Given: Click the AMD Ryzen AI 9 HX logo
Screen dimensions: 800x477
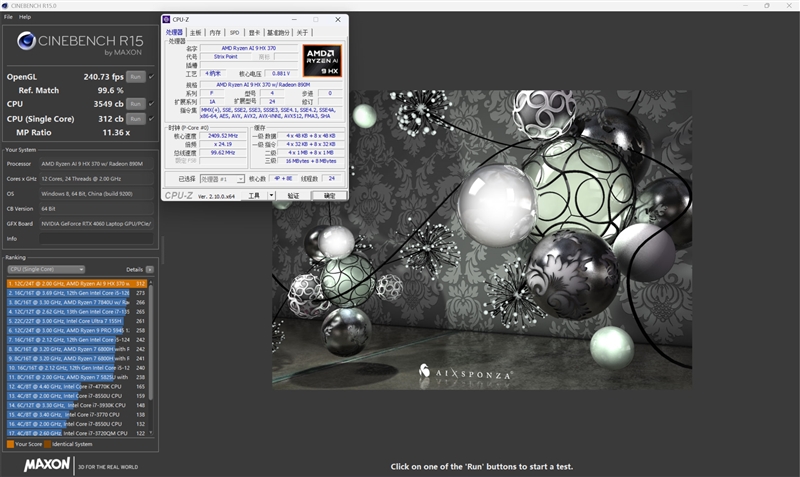Looking at the screenshot, I should (322, 61).
